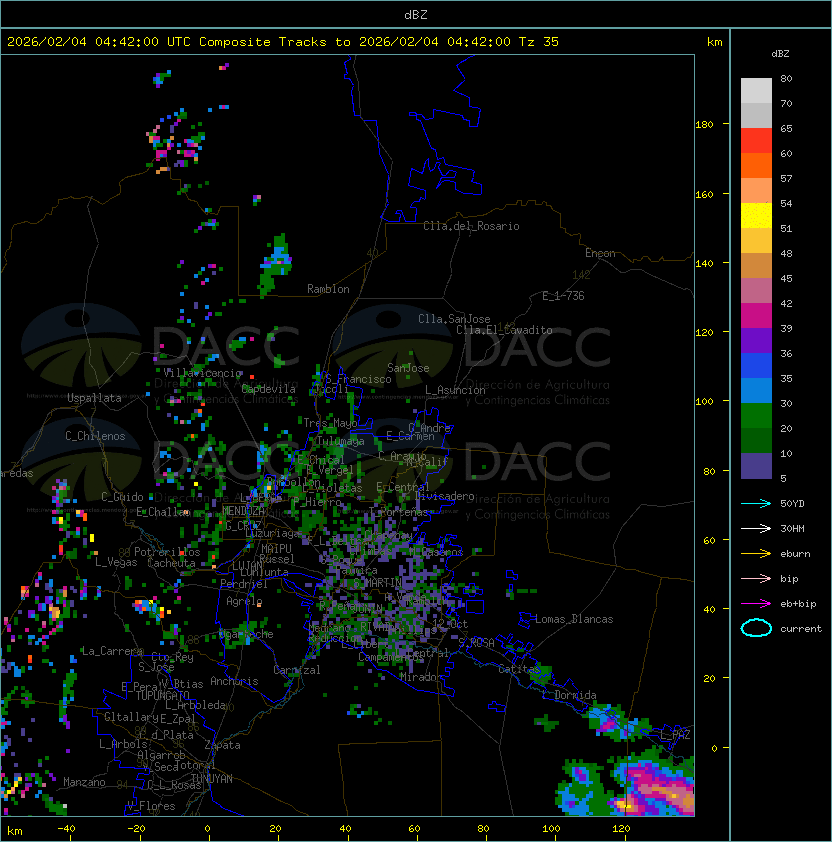Click the Ramblon place label
Viewport: 832px width, 842px height.
click(x=328, y=289)
